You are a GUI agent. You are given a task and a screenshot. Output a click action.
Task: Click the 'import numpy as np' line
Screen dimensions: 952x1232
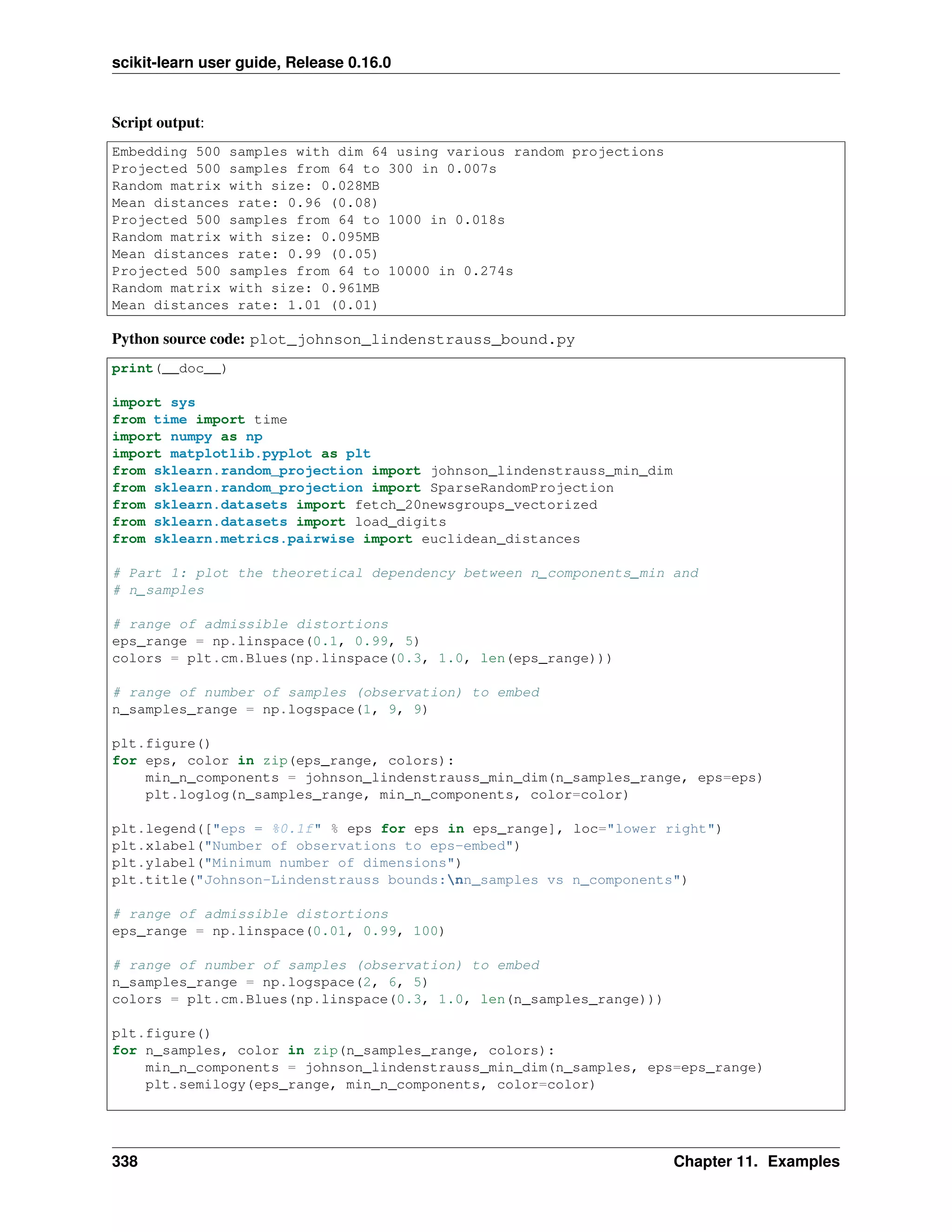tap(187, 437)
